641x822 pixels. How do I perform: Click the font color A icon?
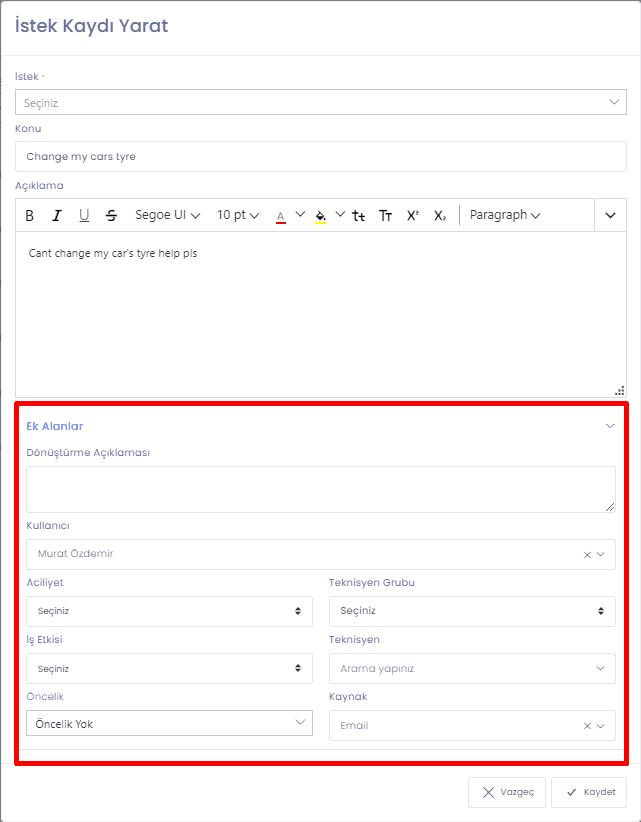(281, 216)
